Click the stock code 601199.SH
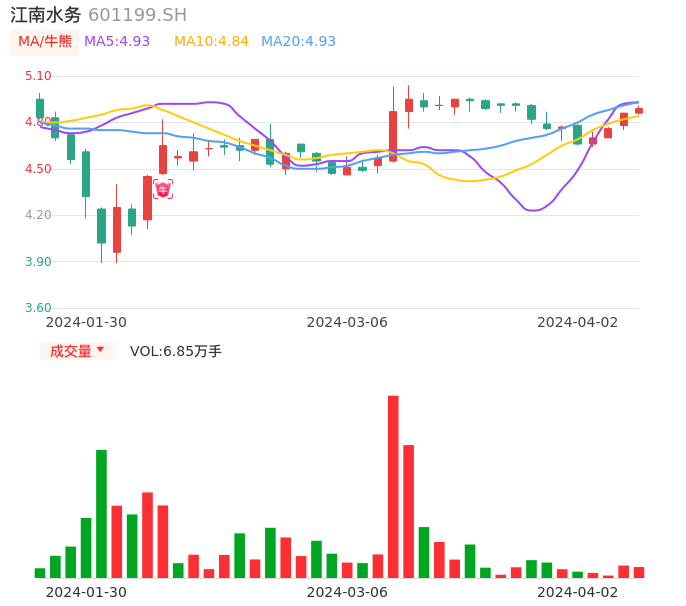This screenshot has width=686, height=606. click(137, 15)
